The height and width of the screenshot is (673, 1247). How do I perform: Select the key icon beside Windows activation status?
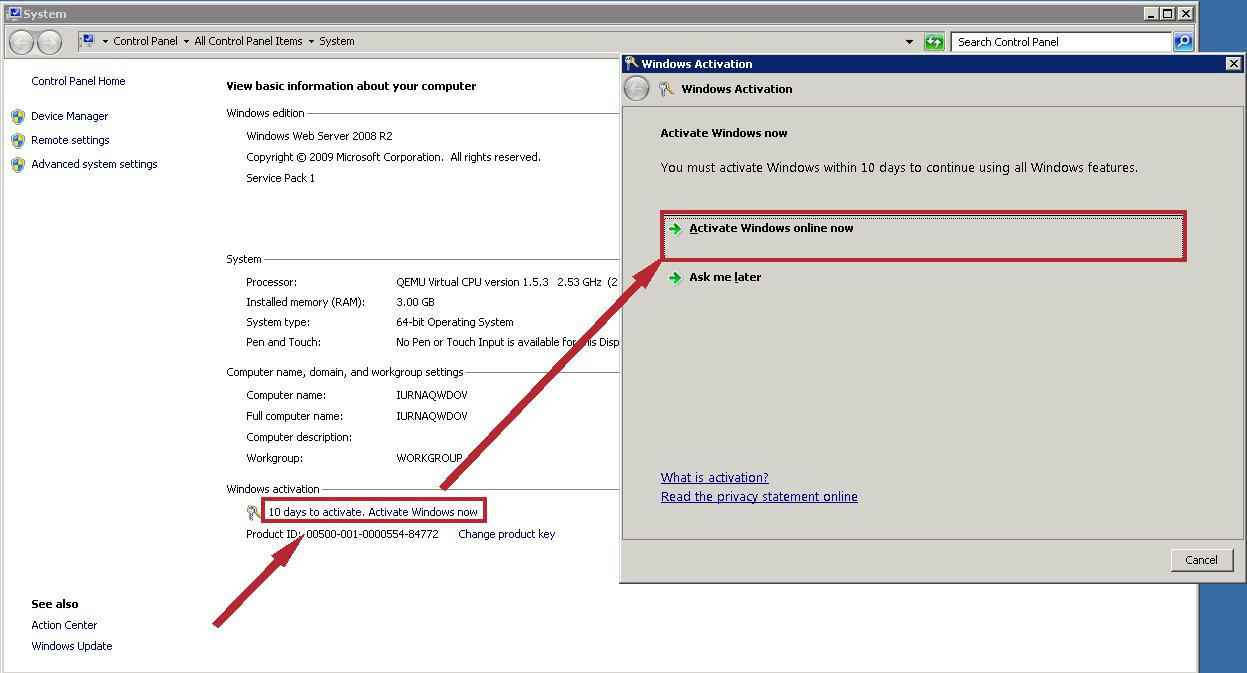[x=252, y=511]
